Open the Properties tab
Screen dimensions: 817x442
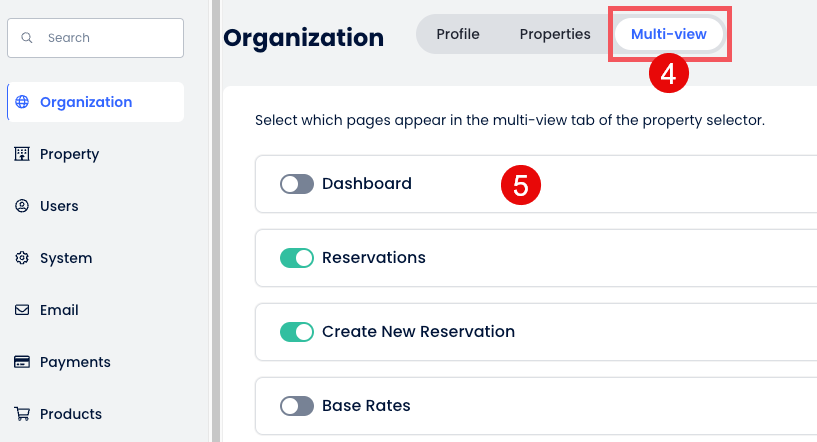pyautogui.click(x=555, y=34)
